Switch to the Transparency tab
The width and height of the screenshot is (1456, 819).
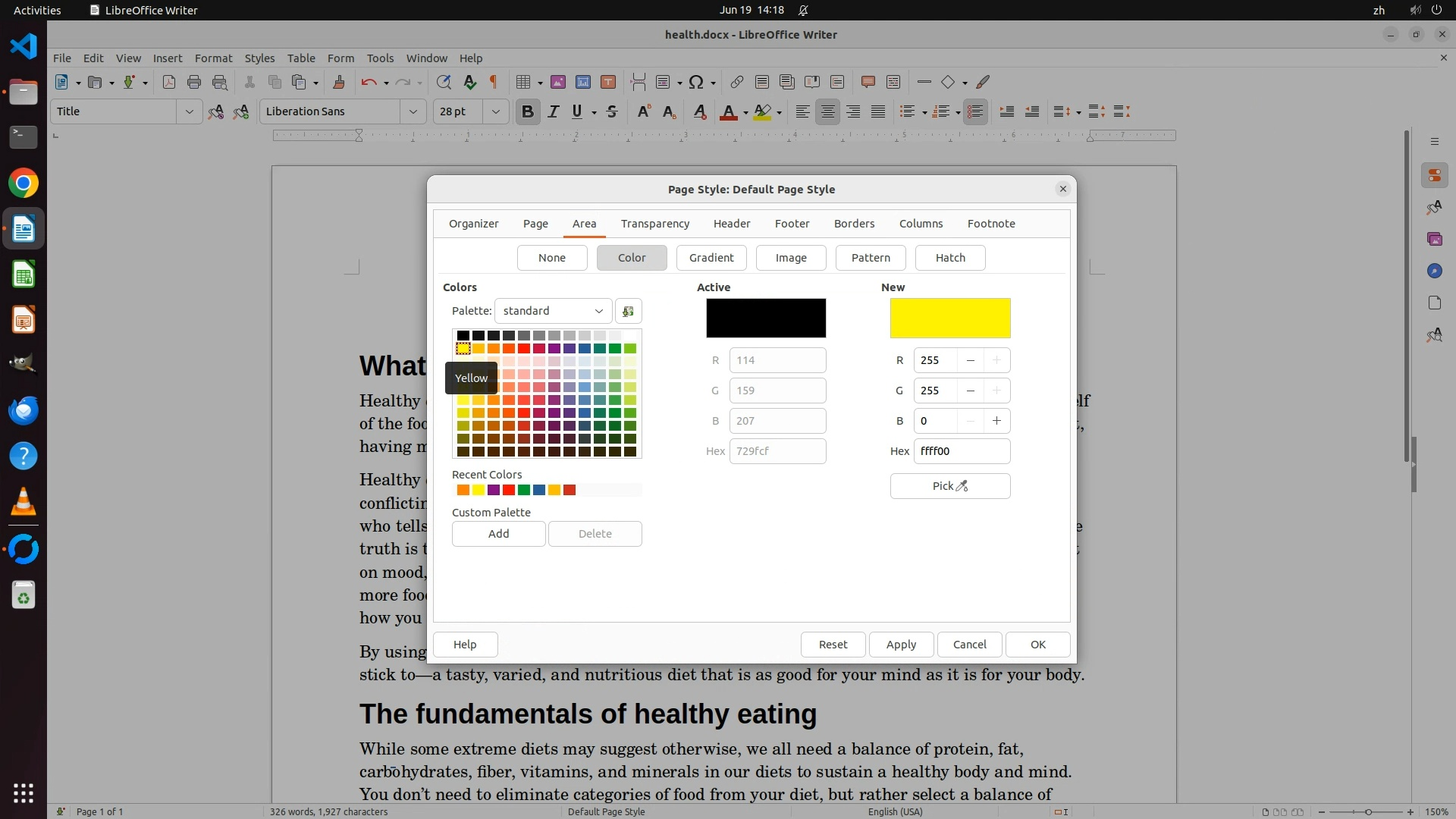point(654,224)
